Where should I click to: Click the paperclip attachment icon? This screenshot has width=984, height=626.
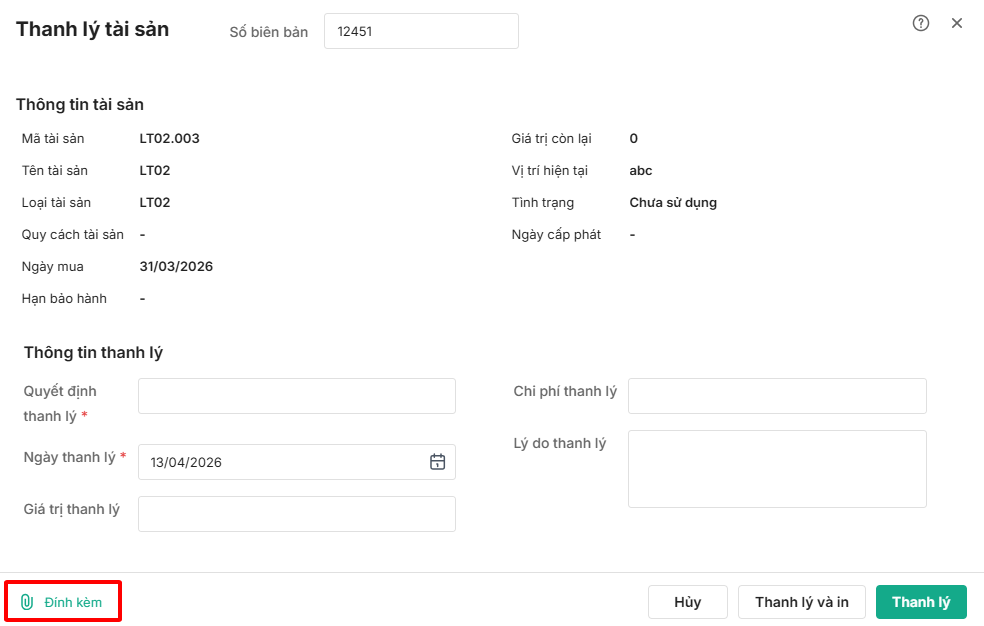(27, 602)
